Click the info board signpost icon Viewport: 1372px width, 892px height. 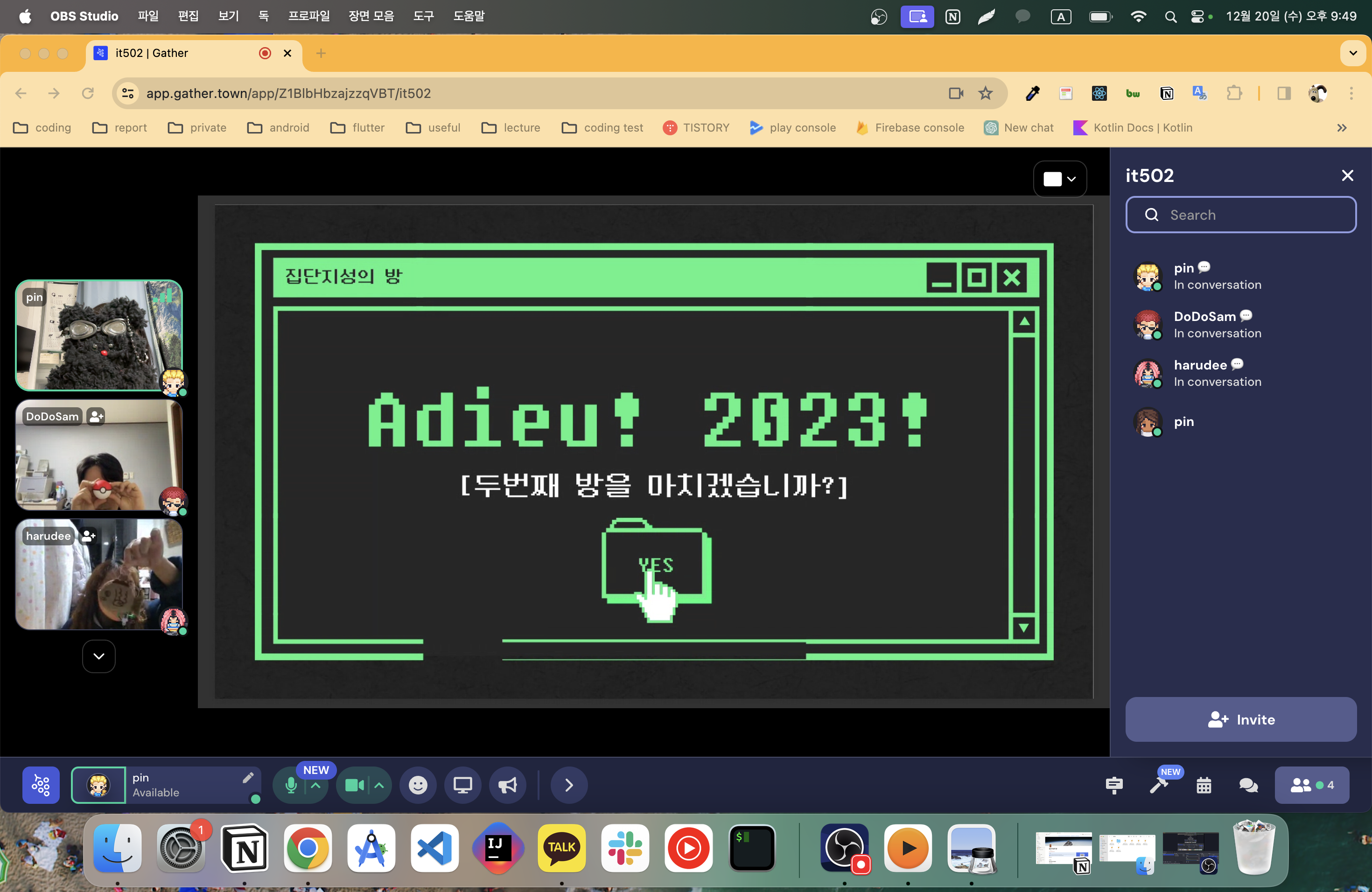(x=1114, y=785)
